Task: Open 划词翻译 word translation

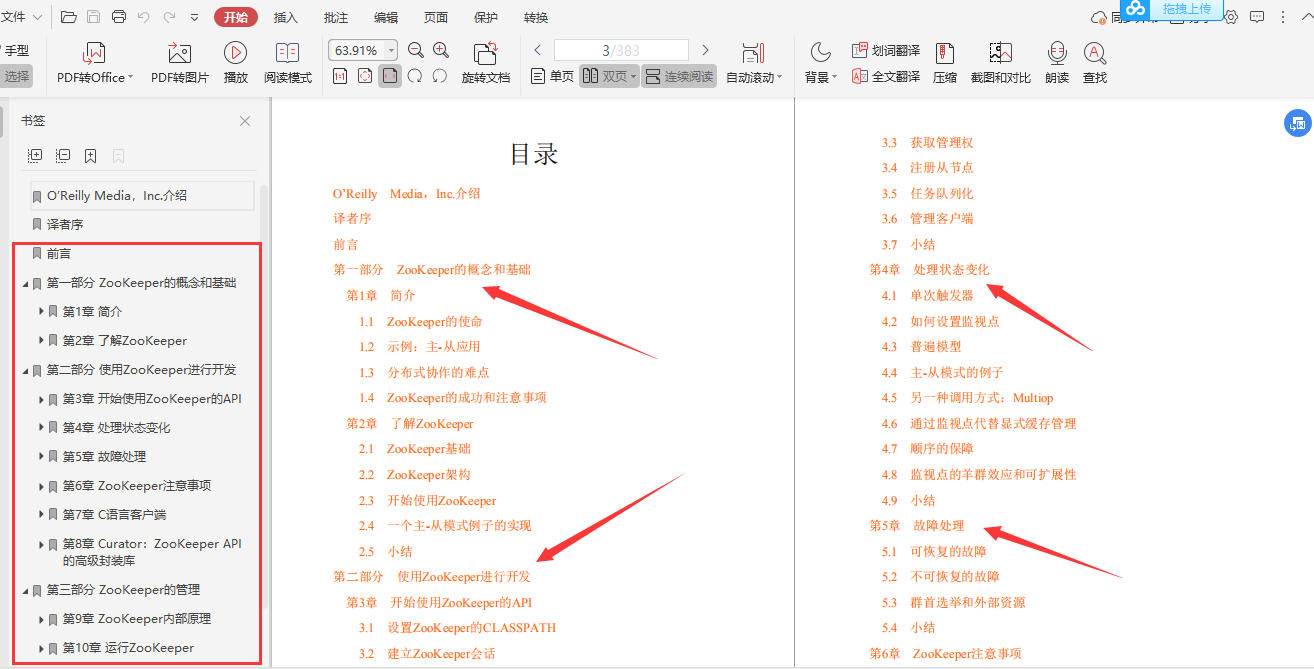Action: click(886, 50)
